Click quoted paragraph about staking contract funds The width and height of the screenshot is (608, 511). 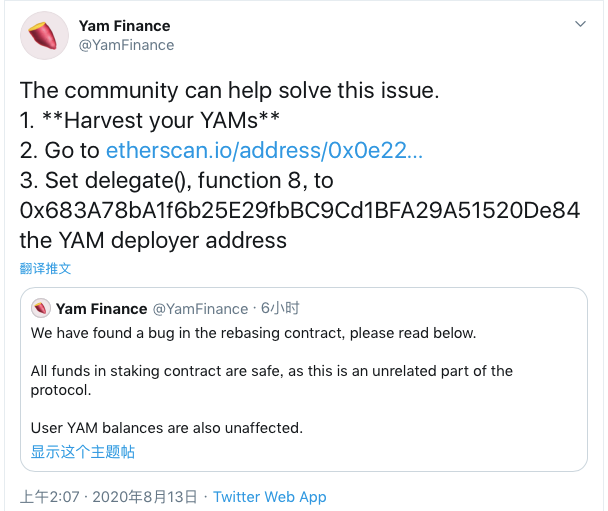click(271, 380)
